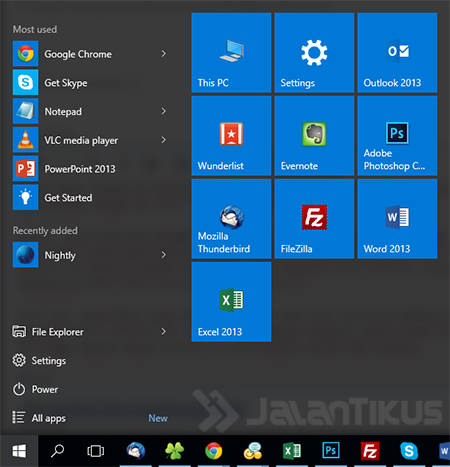Open the Outlook 2013 tile

(x=397, y=53)
